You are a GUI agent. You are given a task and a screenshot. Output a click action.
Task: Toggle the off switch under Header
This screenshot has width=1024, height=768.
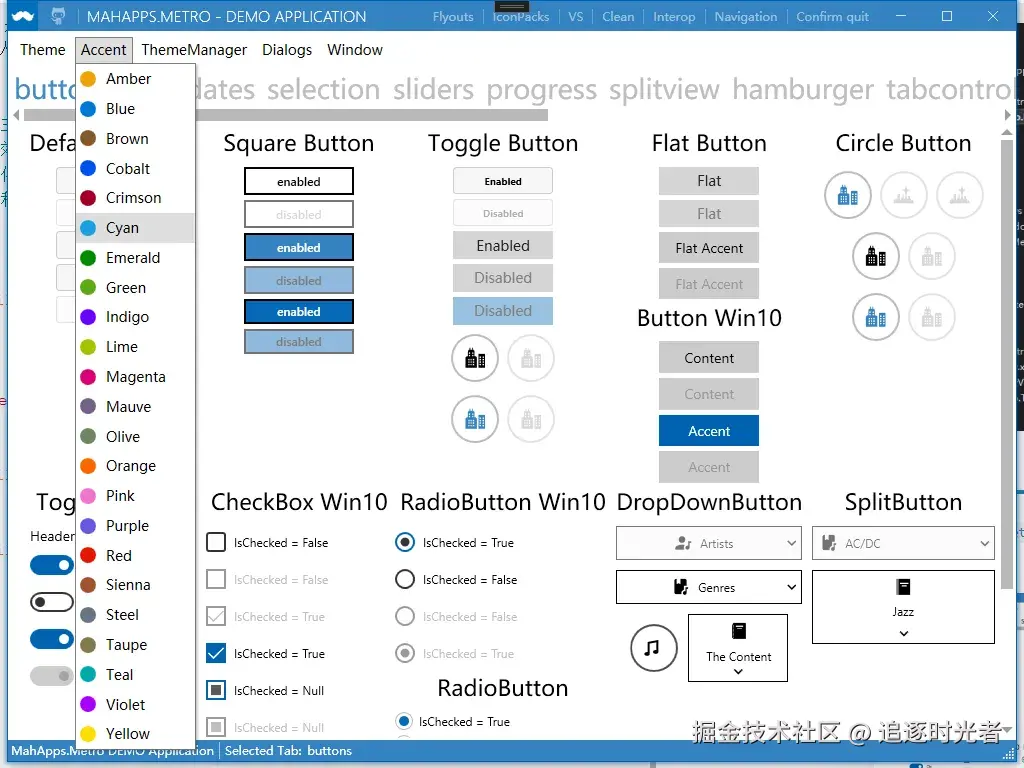click(x=52, y=601)
